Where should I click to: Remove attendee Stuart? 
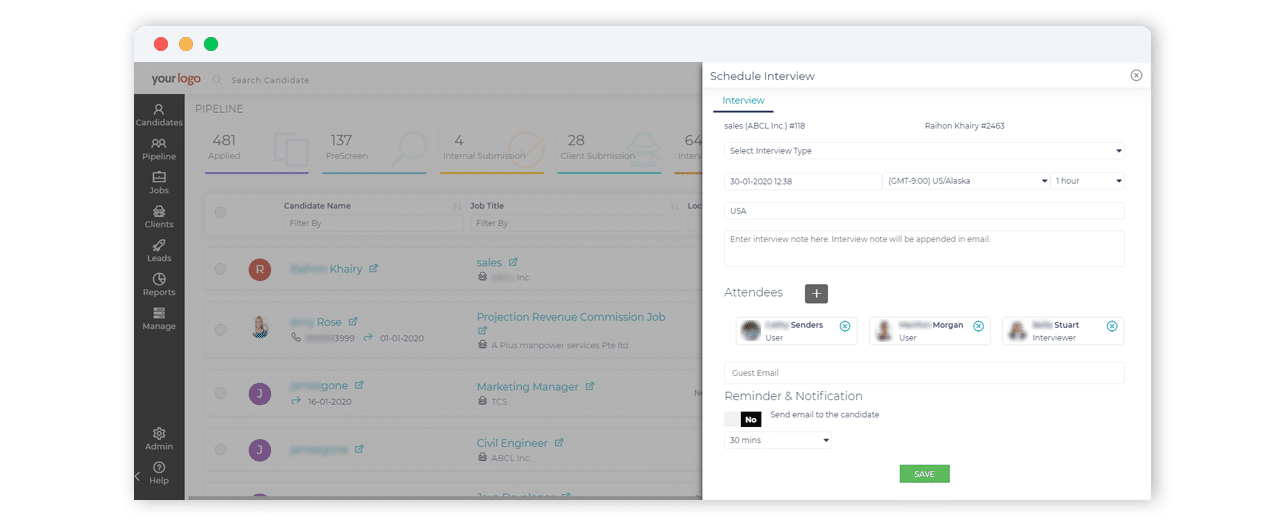tap(1112, 326)
